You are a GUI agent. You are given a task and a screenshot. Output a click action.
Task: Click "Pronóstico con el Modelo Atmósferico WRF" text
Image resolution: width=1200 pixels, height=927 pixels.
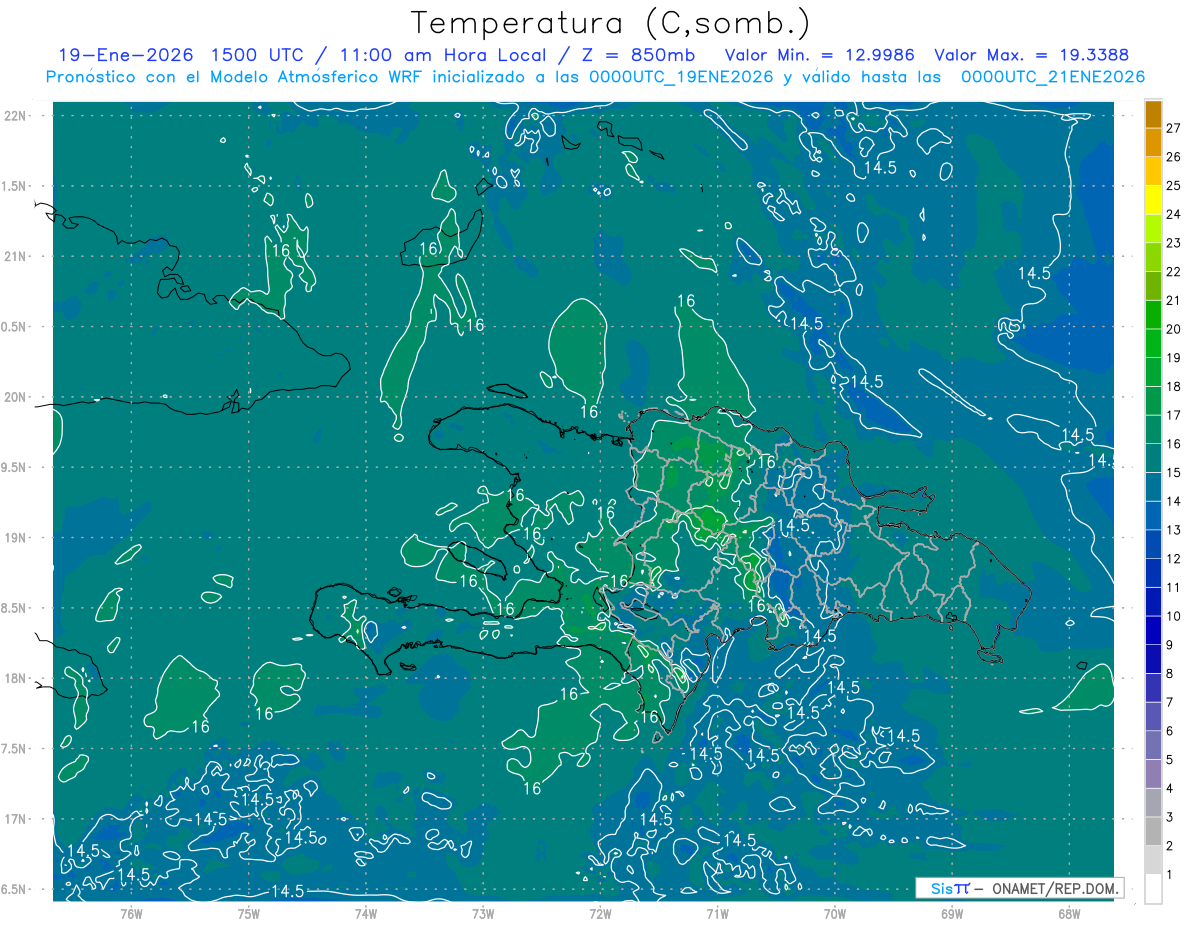coord(236,77)
